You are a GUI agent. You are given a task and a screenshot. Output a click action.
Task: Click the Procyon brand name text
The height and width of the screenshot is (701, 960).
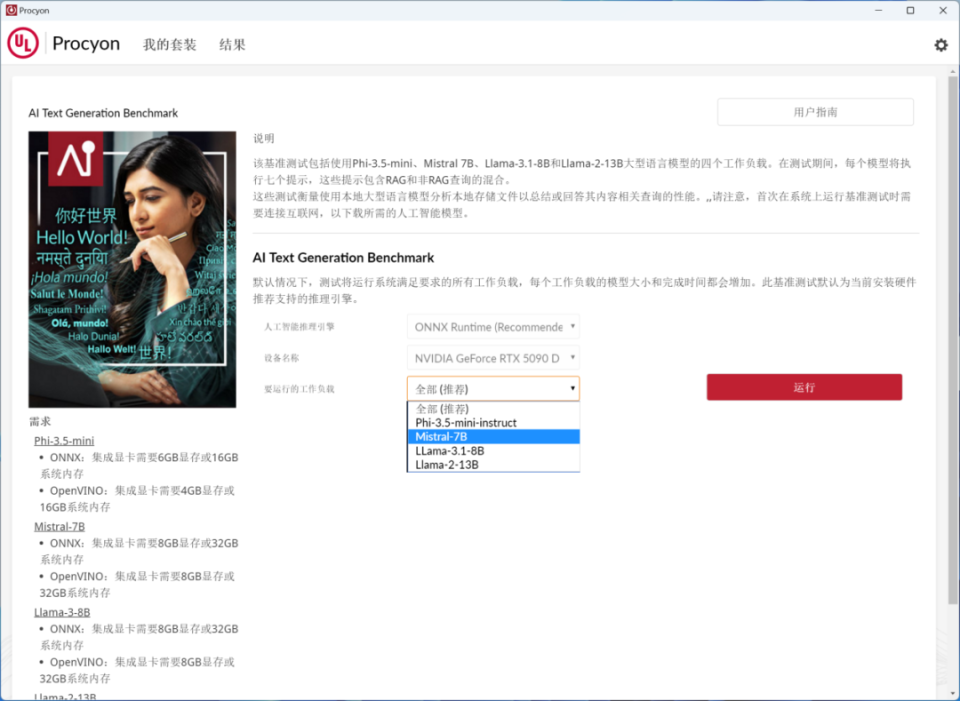86,43
